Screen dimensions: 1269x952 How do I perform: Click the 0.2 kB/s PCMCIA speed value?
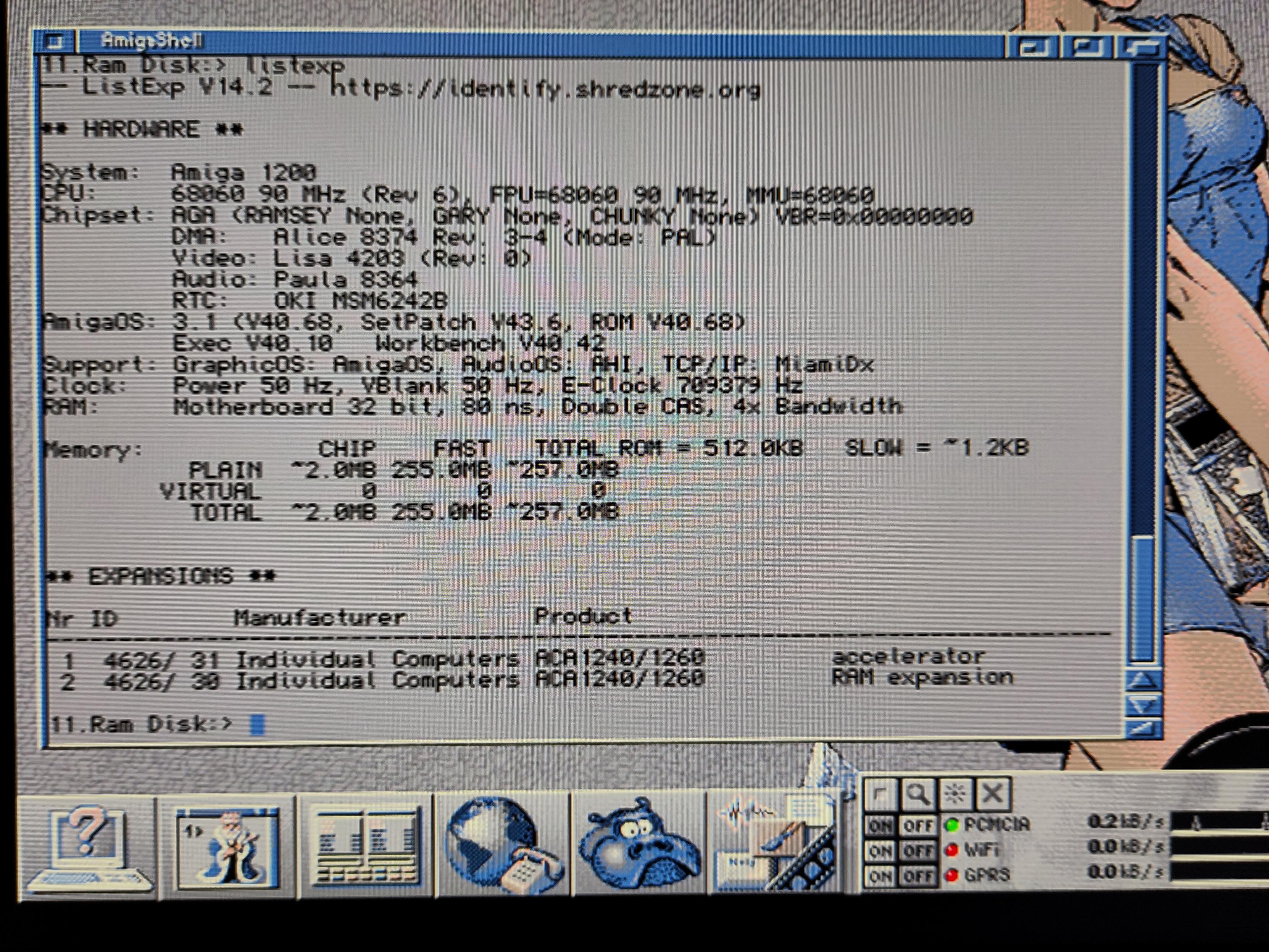1125,822
